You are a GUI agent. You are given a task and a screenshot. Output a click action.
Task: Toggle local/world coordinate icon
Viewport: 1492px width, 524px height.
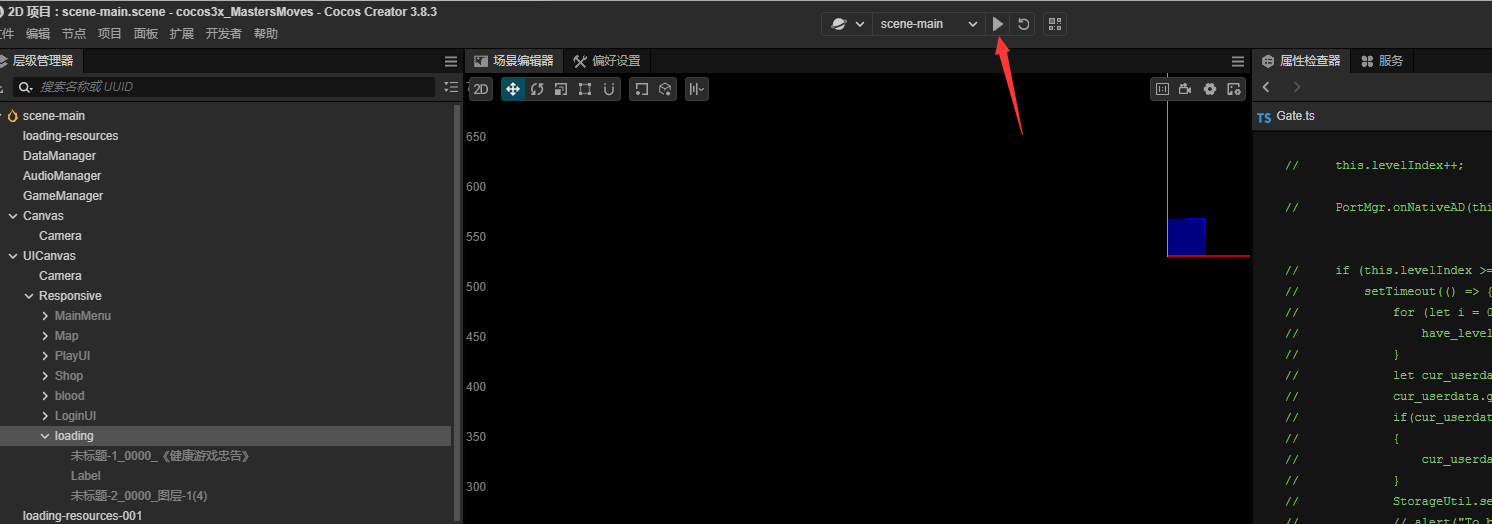pyautogui.click(x=642, y=89)
